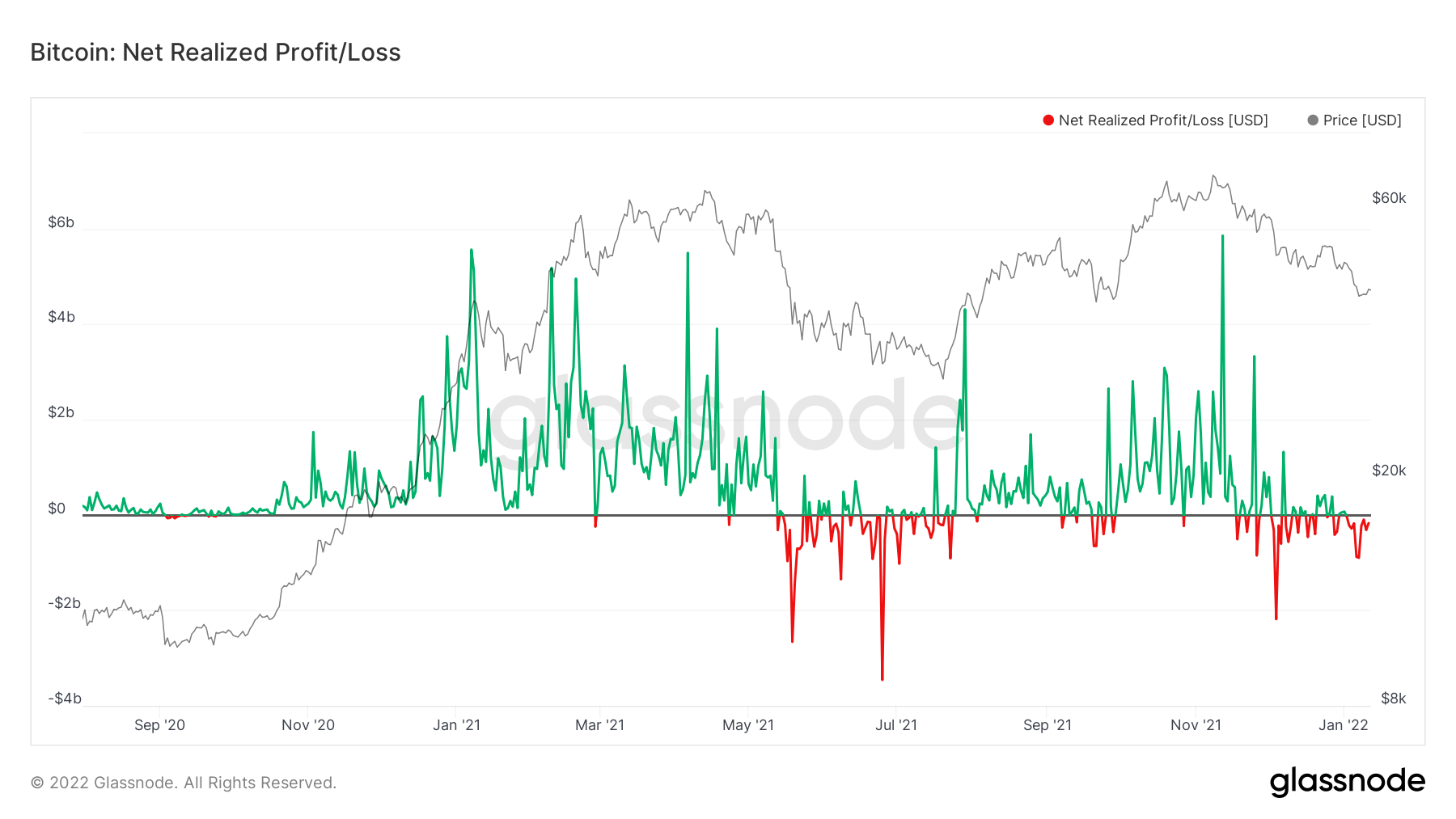1456x819 pixels.
Task: Toggle the Net Realized Profit/Loss [USD] legend label
Action: (1163, 120)
